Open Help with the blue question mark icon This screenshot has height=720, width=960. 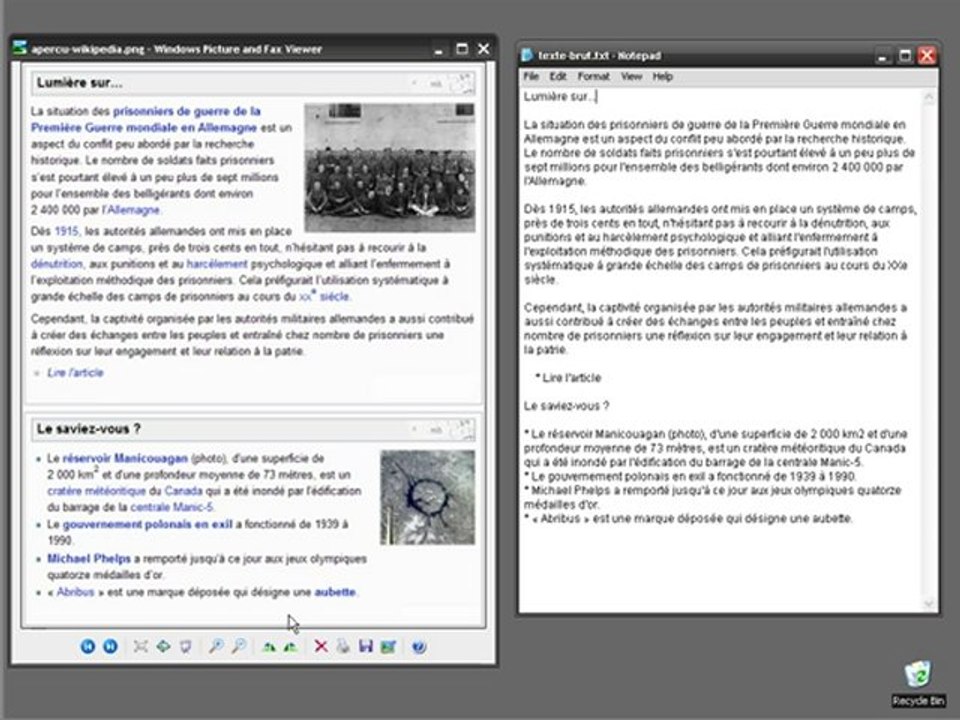coord(419,646)
